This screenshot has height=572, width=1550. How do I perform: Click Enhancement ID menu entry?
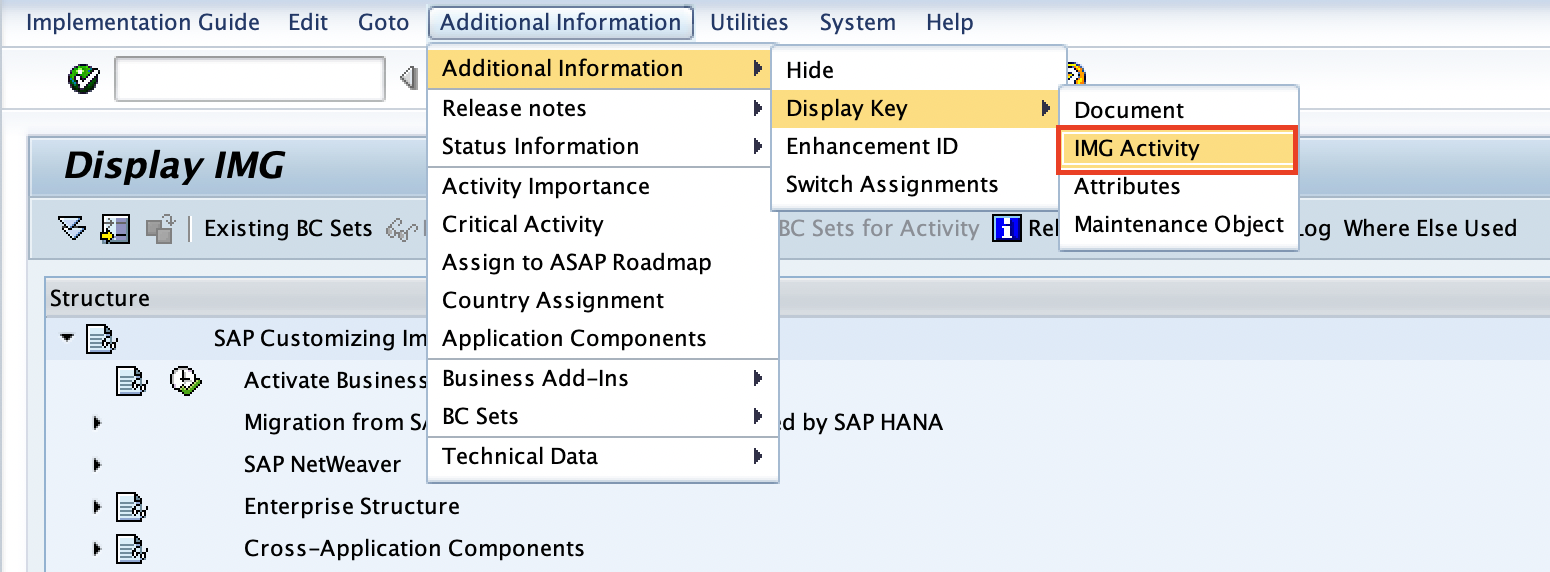coord(871,147)
